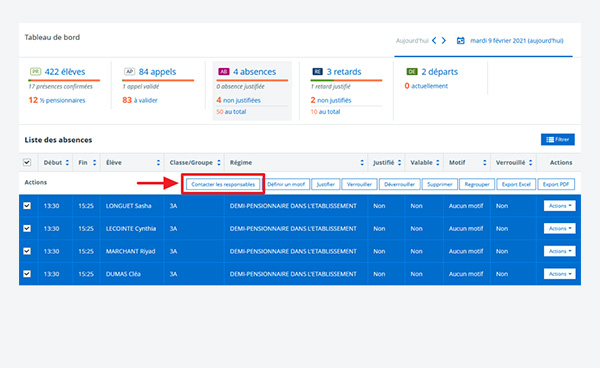Click the PR badge next to 422 élèves
The height and width of the screenshot is (368, 600).
click(x=36, y=72)
